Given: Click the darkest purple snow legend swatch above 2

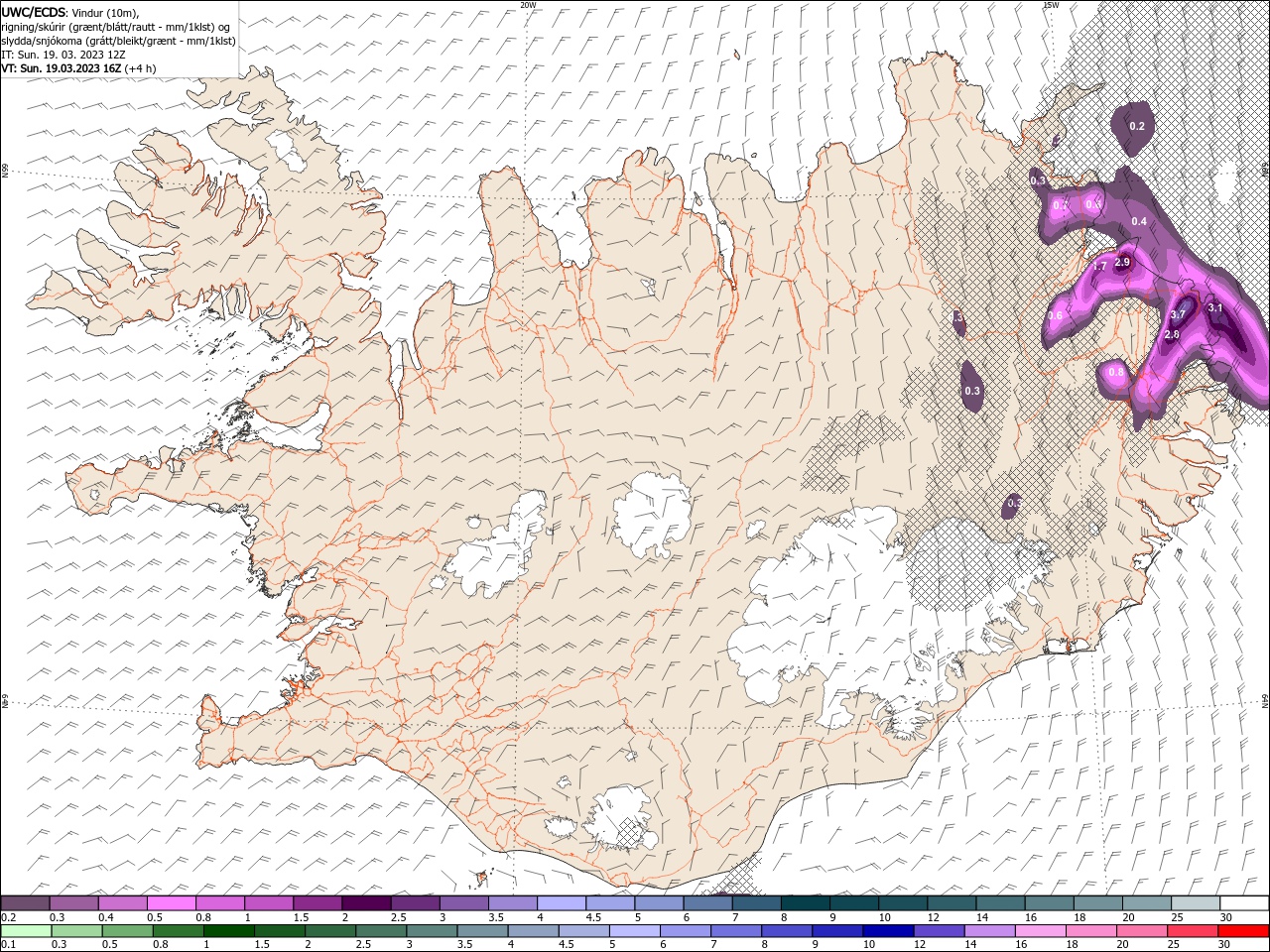Looking at the screenshot, I should pos(366,903).
